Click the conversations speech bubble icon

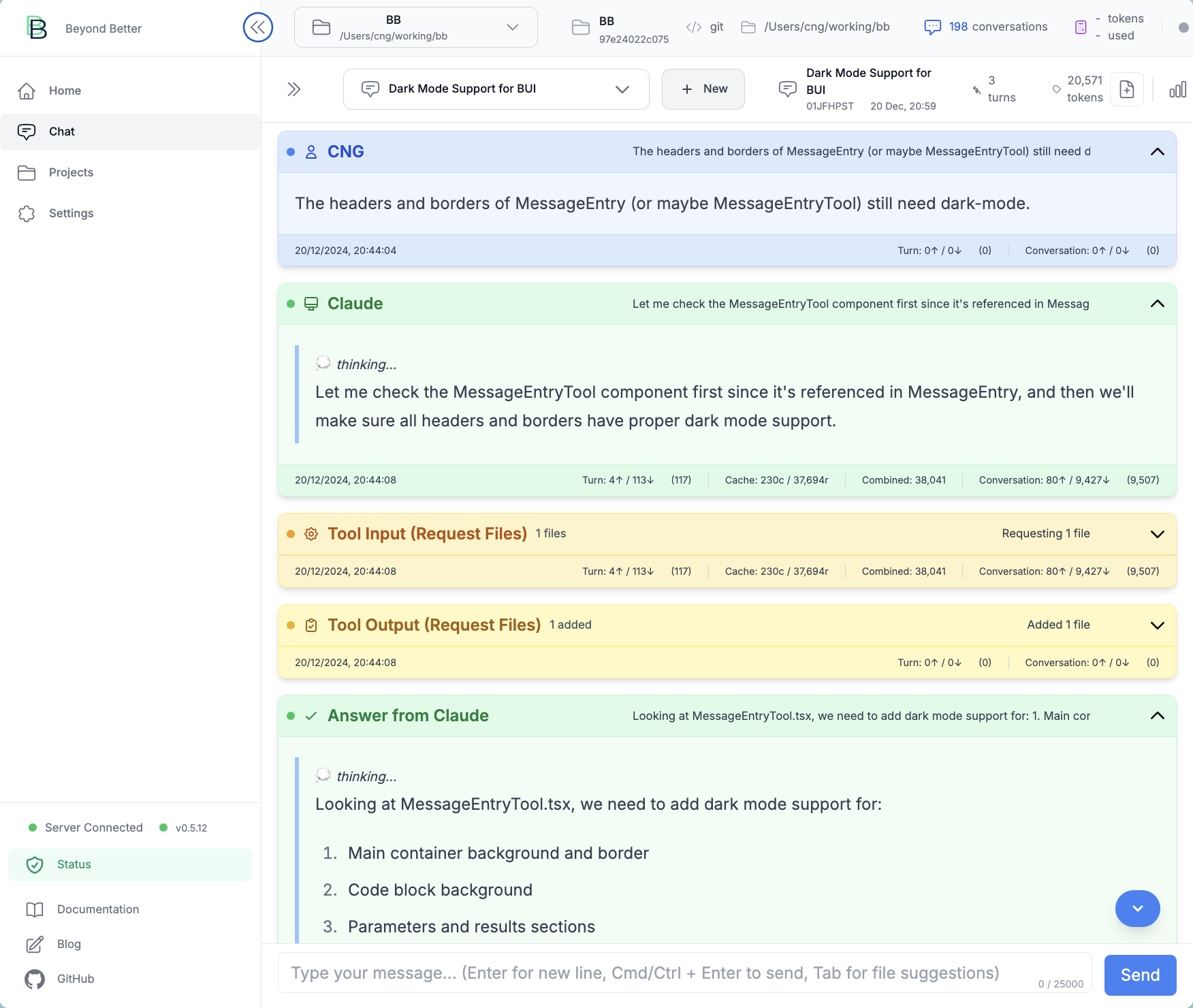[933, 27]
